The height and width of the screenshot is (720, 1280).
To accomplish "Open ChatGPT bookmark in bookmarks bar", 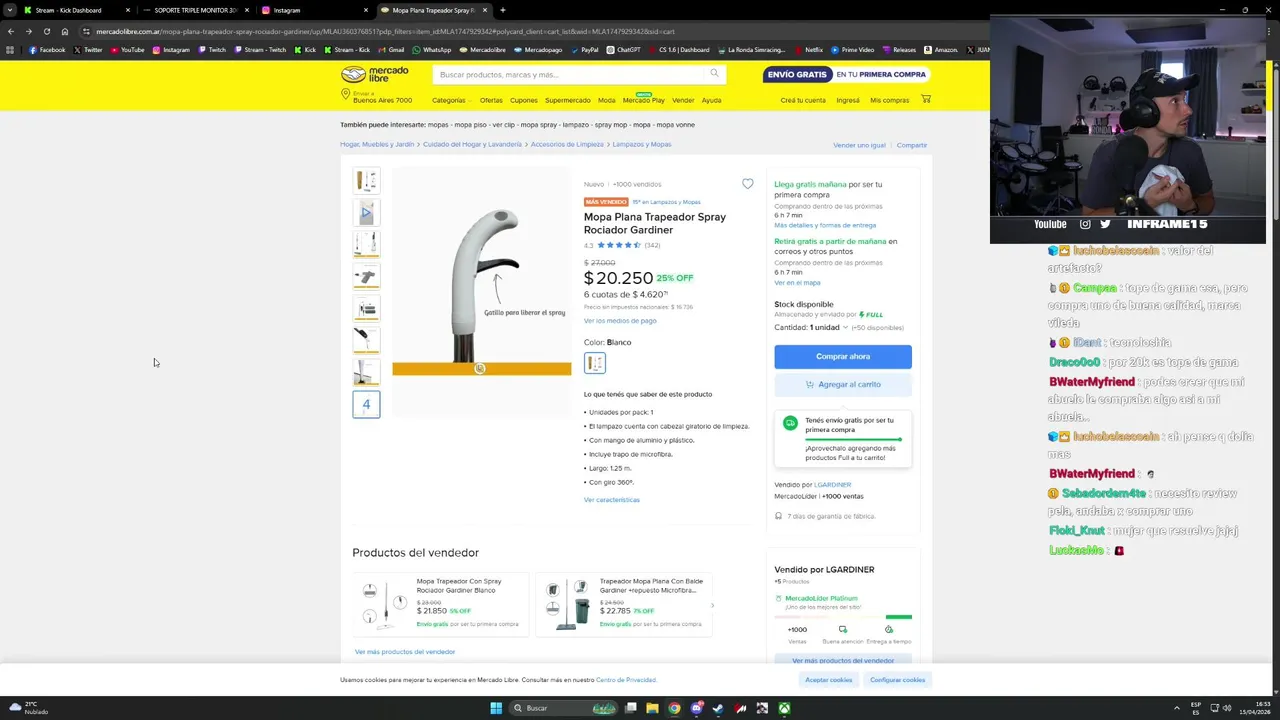I will (x=624, y=49).
